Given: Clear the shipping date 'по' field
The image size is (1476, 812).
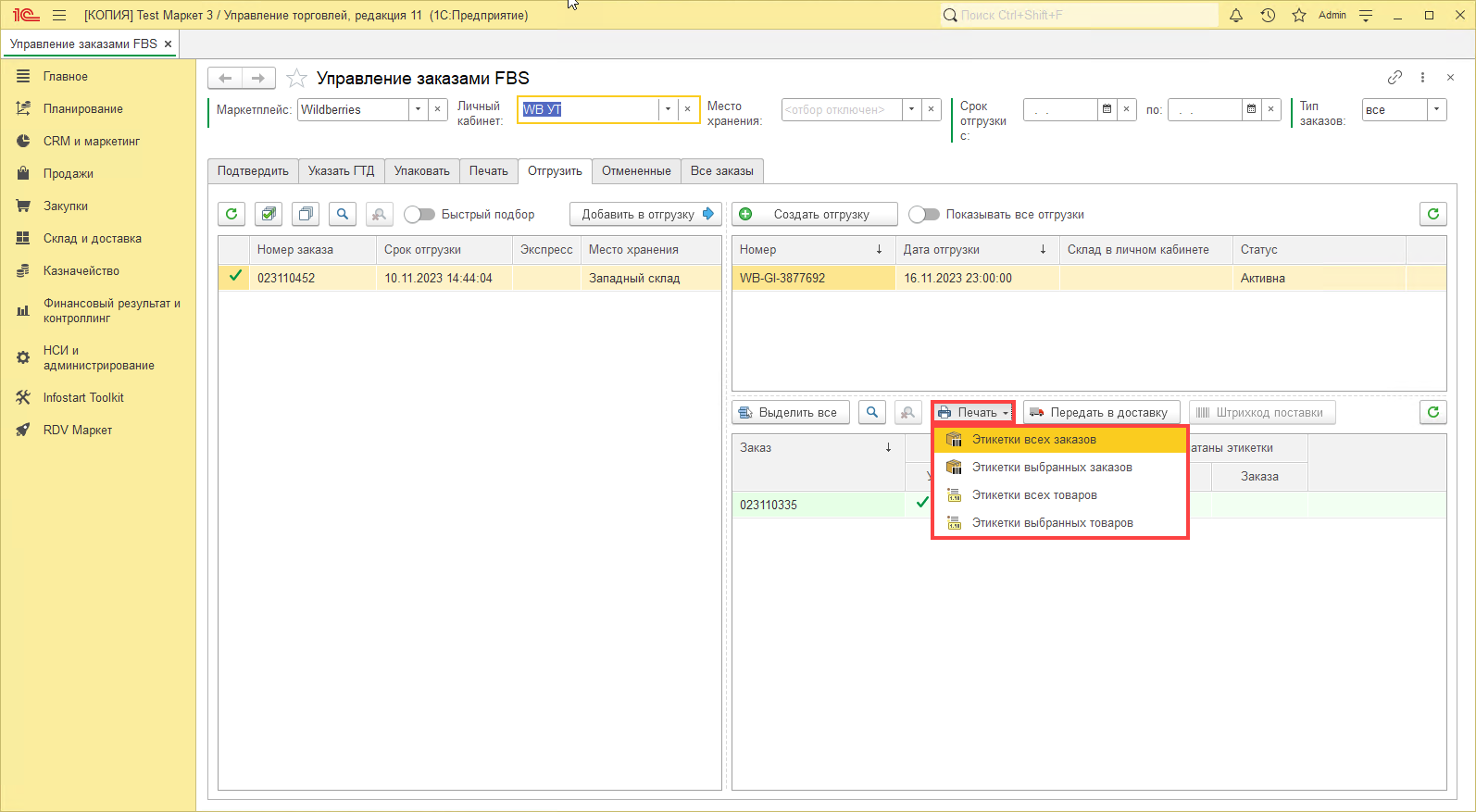Looking at the screenshot, I should pyautogui.click(x=1271, y=109).
